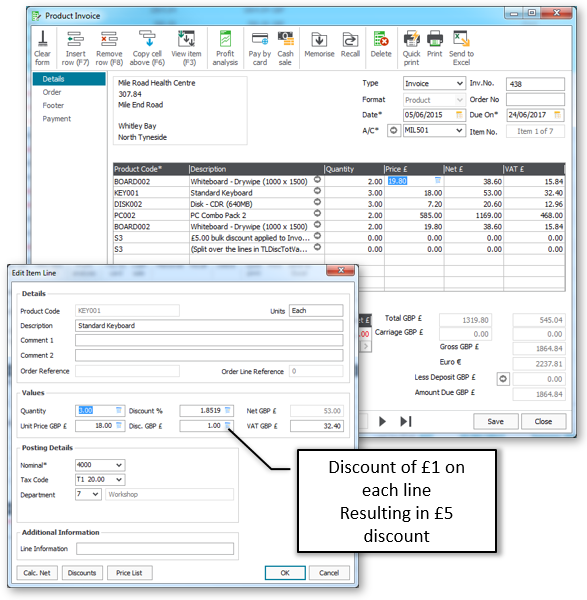The width and height of the screenshot is (587, 600).
Task: Expand the invoice Type dropdown
Action: (460, 83)
